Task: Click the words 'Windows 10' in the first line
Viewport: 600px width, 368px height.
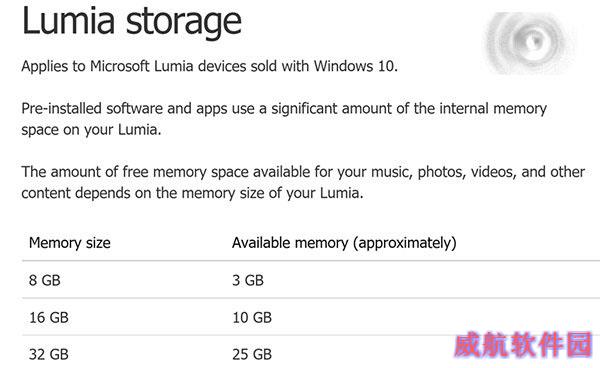Action: pos(354,66)
